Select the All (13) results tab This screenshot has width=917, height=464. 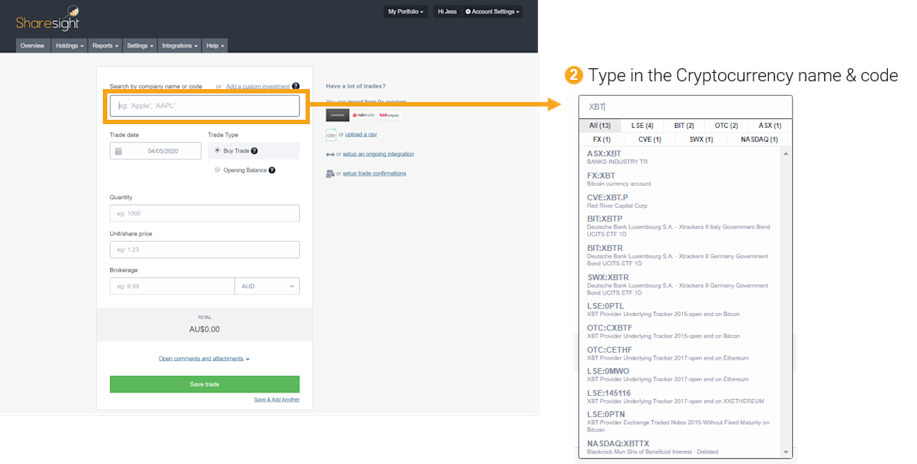click(600, 126)
